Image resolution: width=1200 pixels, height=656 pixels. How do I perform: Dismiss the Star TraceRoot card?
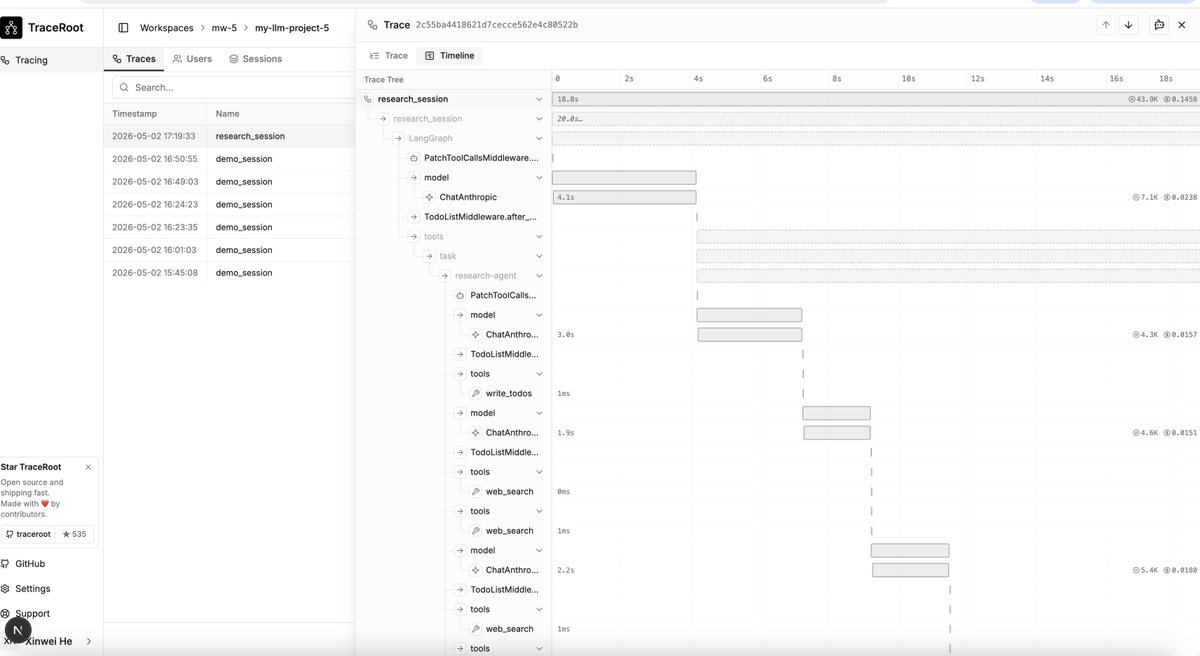[x=88, y=467]
